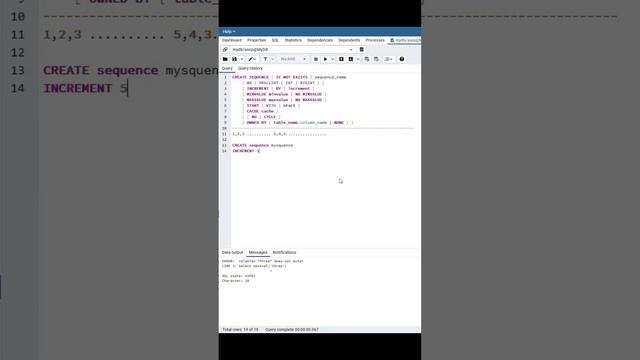Viewport: 640px width, 360px height.
Task: Click the Filter rows icon
Action: 265,59
